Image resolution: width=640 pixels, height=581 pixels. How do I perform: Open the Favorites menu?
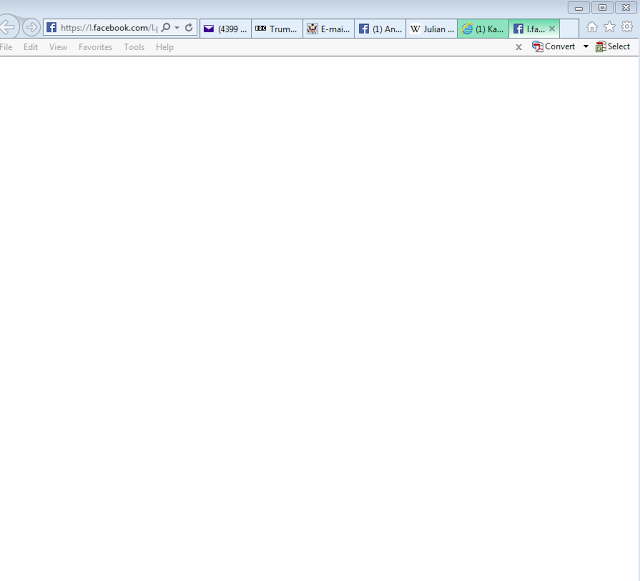[95, 47]
